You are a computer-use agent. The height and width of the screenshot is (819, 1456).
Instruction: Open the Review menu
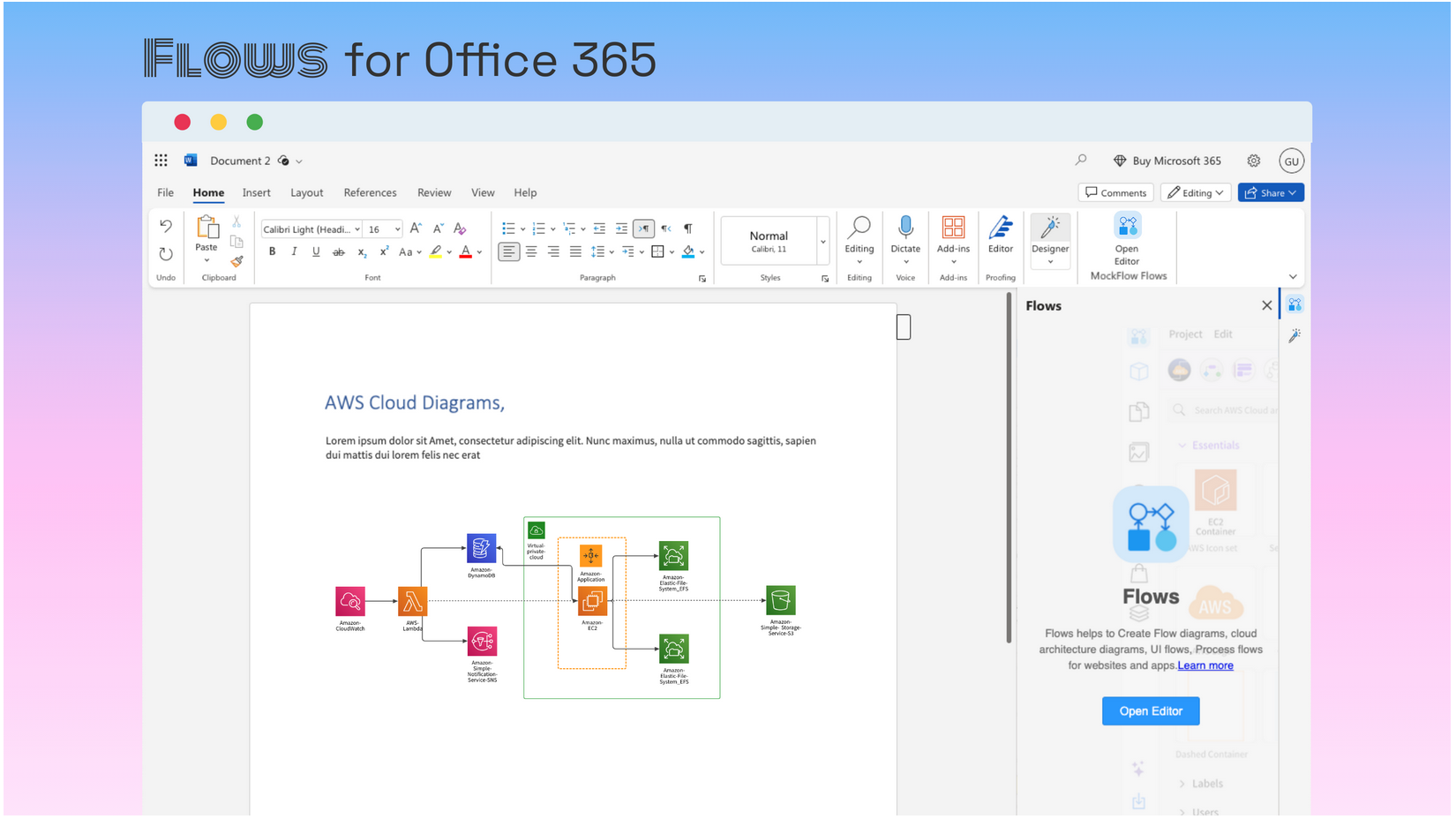coord(434,192)
